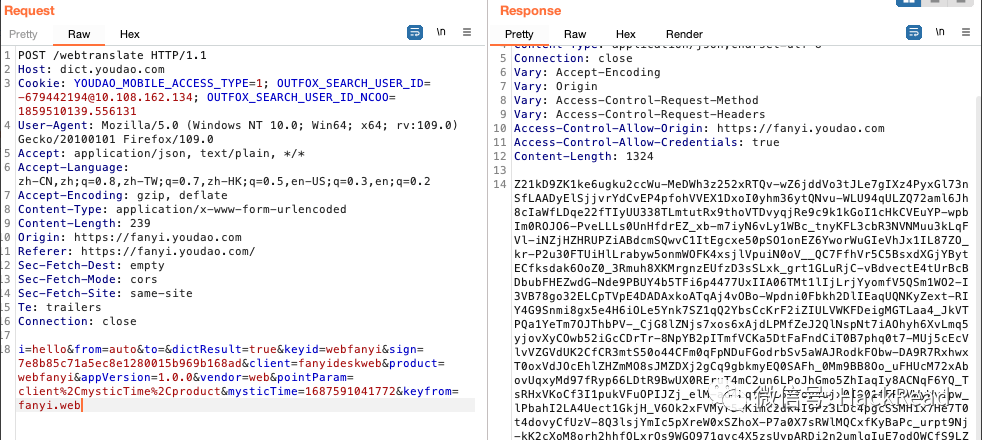Open hamburger options menu in Response panel

point(967,33)
